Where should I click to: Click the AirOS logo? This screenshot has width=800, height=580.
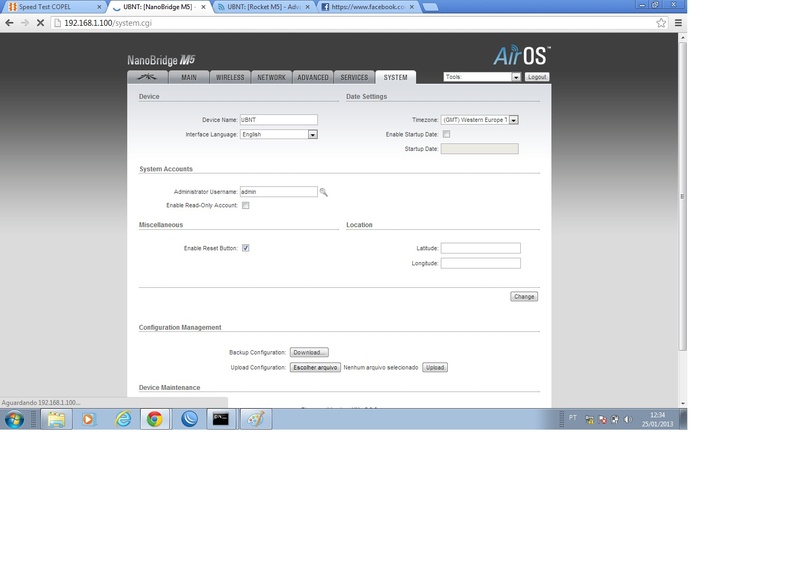coord(522,55)
